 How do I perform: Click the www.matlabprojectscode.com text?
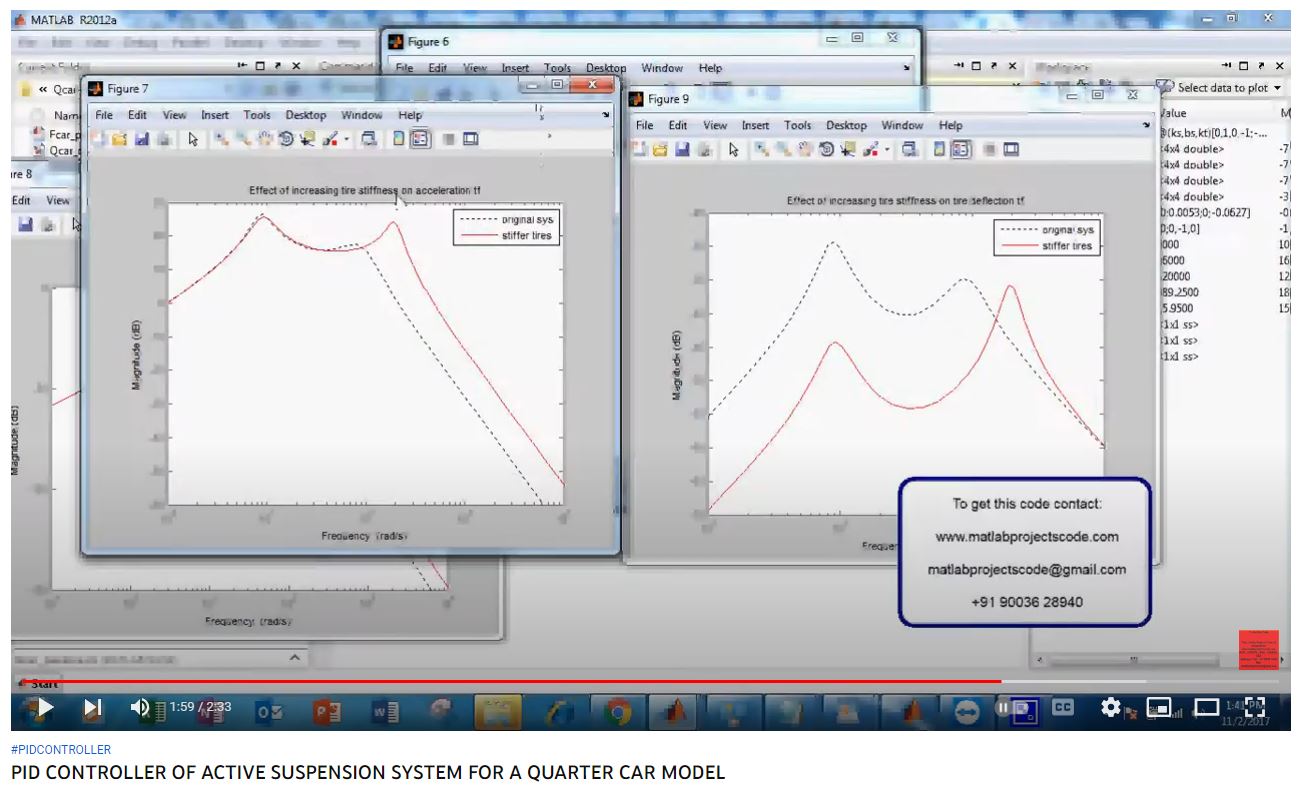(x=1027, y=536)
